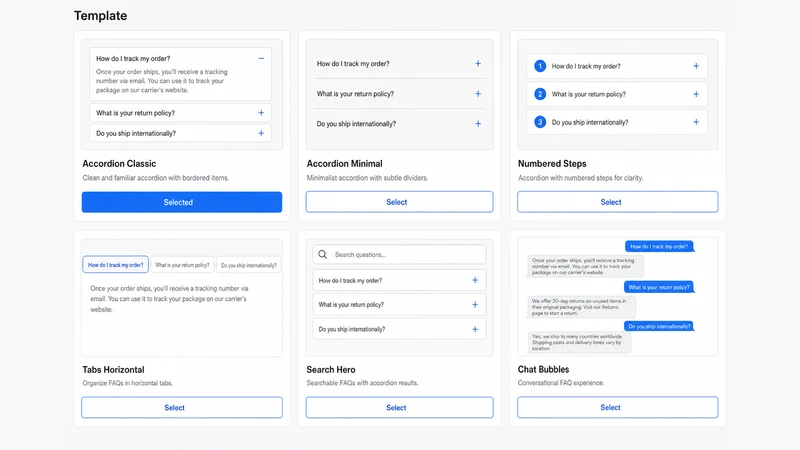Select the Search Hero template
The width and height of the screenshot is (800, 450).
[399, 408]
